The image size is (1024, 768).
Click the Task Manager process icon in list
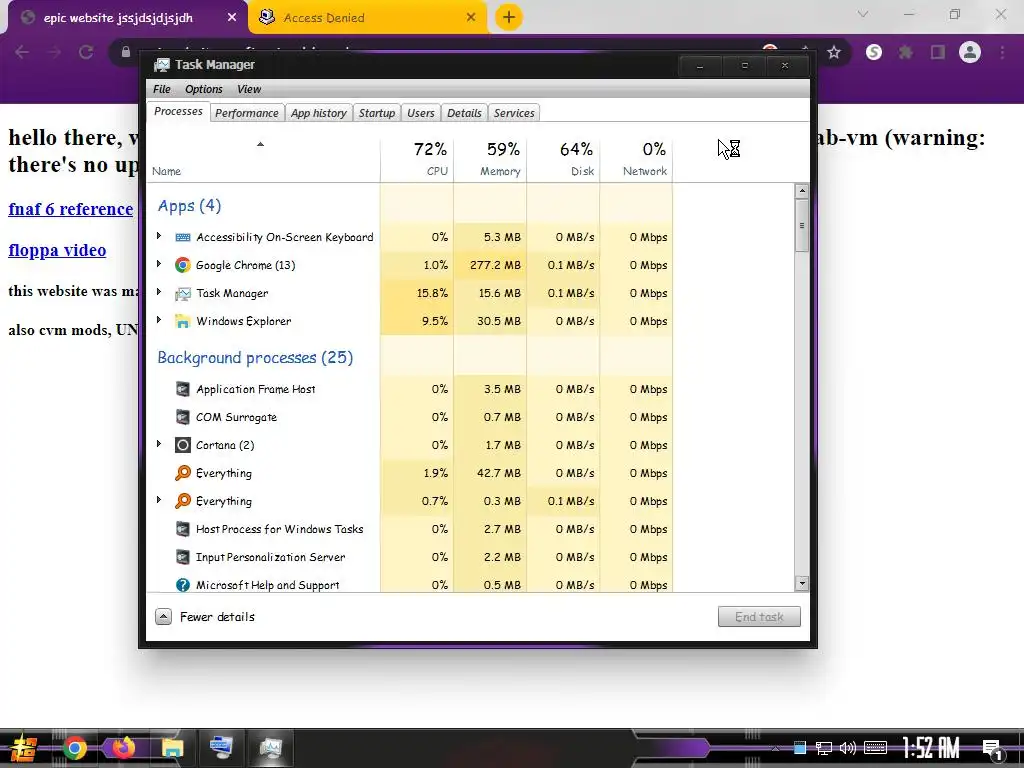coord(183,293)
